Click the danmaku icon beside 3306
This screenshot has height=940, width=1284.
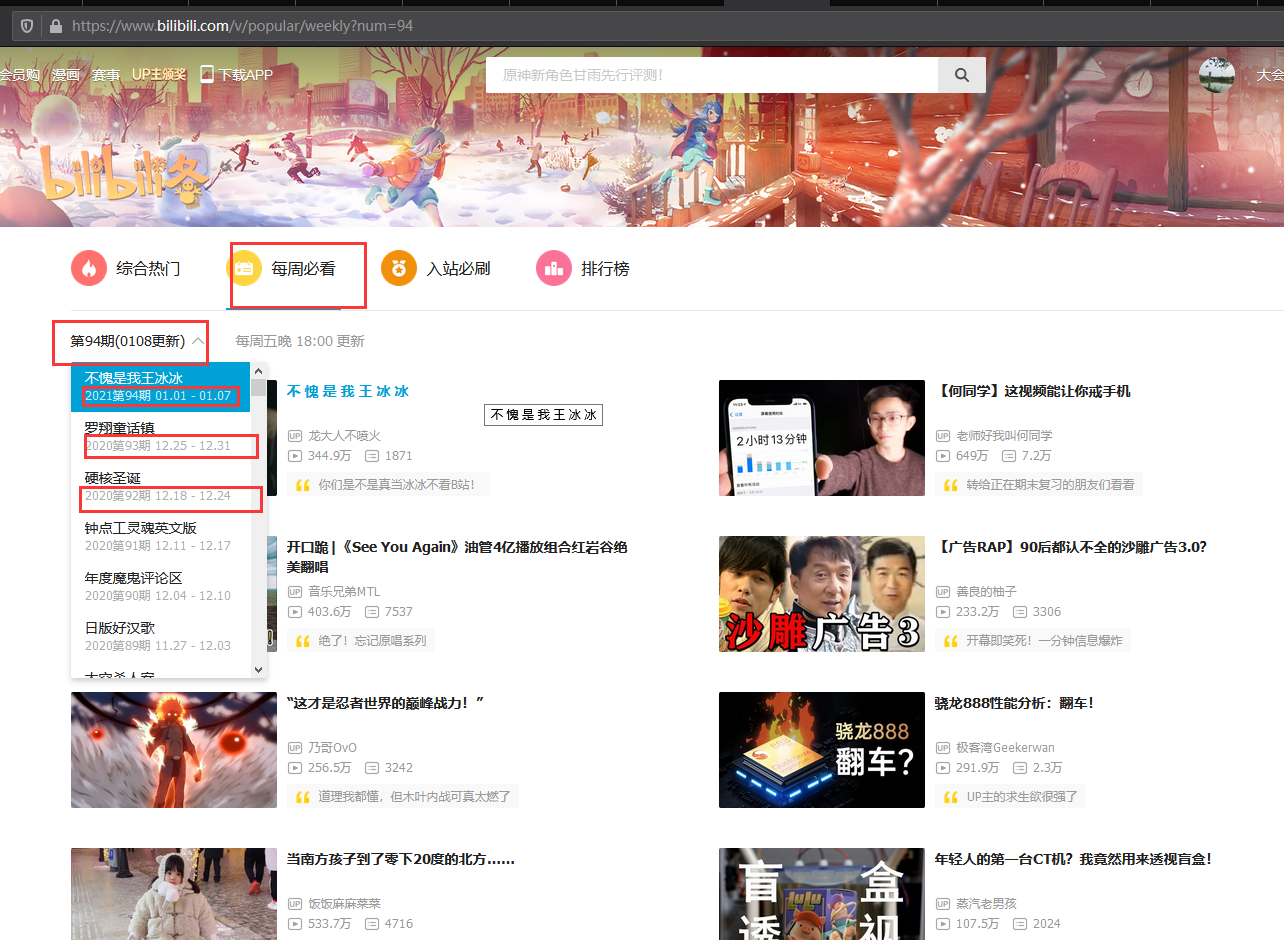[1020, 612]
